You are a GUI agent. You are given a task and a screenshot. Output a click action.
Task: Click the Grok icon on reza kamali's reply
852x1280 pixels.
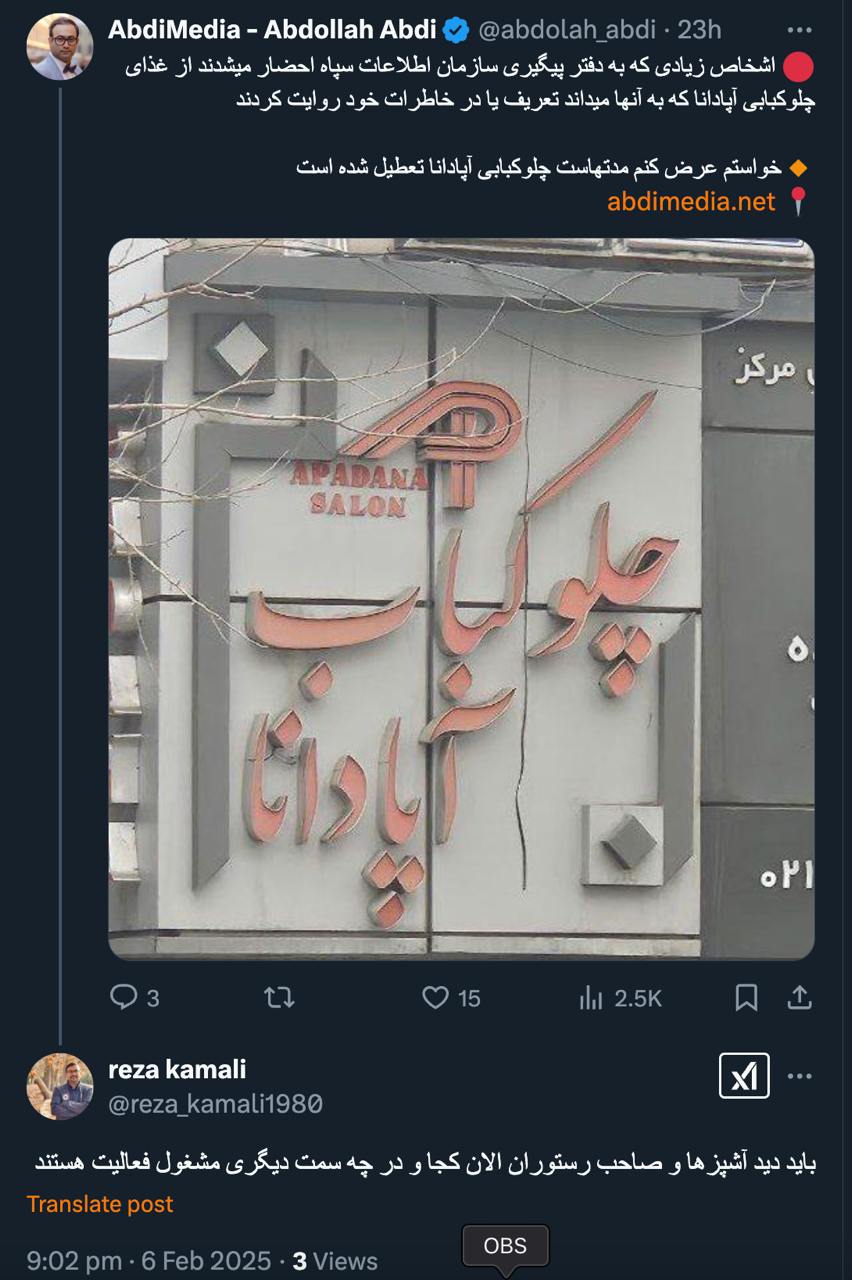[x=744, y=1076]
